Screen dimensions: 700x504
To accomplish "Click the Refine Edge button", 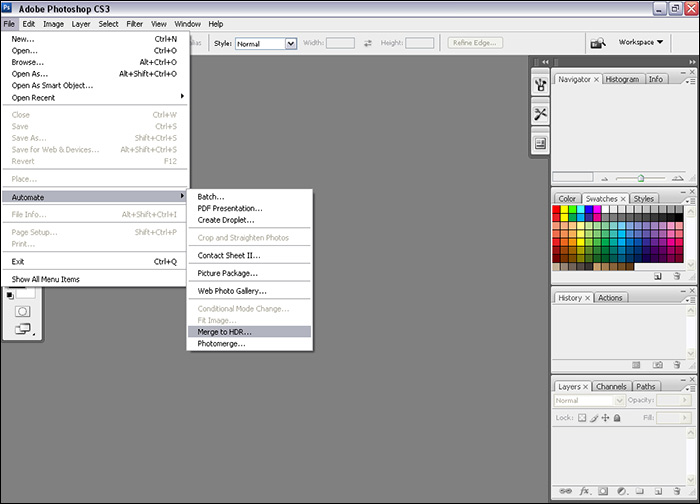I will tap(475, 43).
